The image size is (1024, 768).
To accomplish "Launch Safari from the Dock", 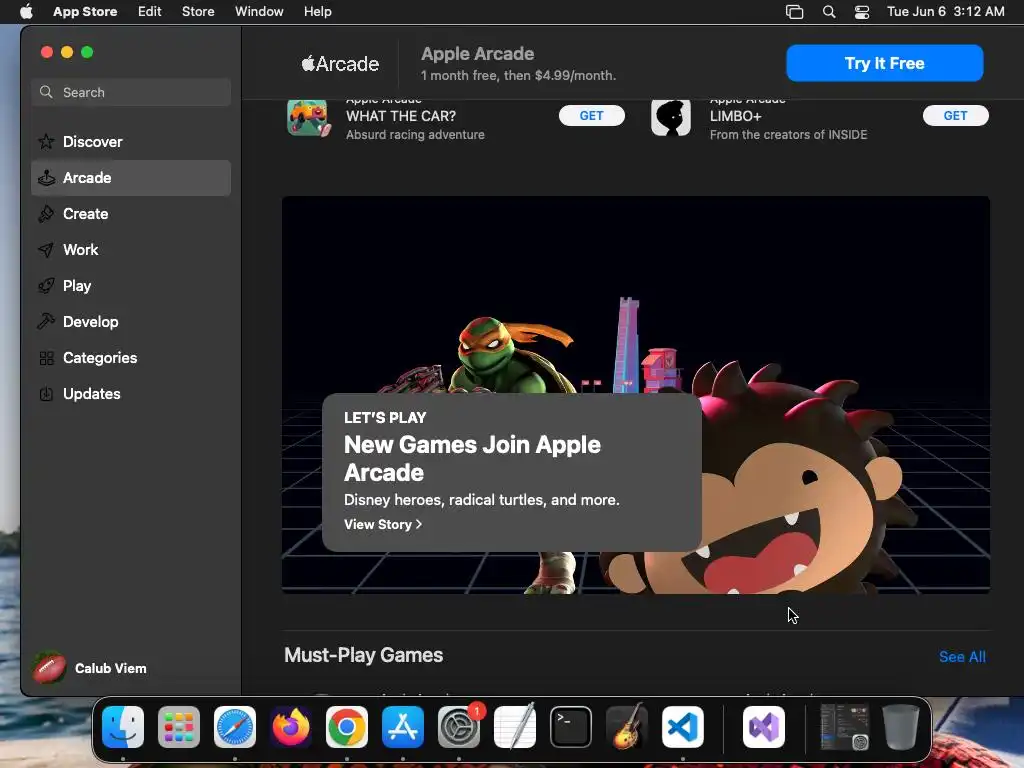I will coord(234,727).
